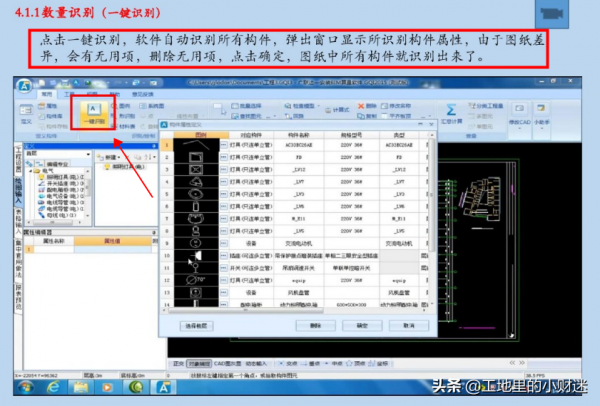Open the 新建 new dropdown

111,157
